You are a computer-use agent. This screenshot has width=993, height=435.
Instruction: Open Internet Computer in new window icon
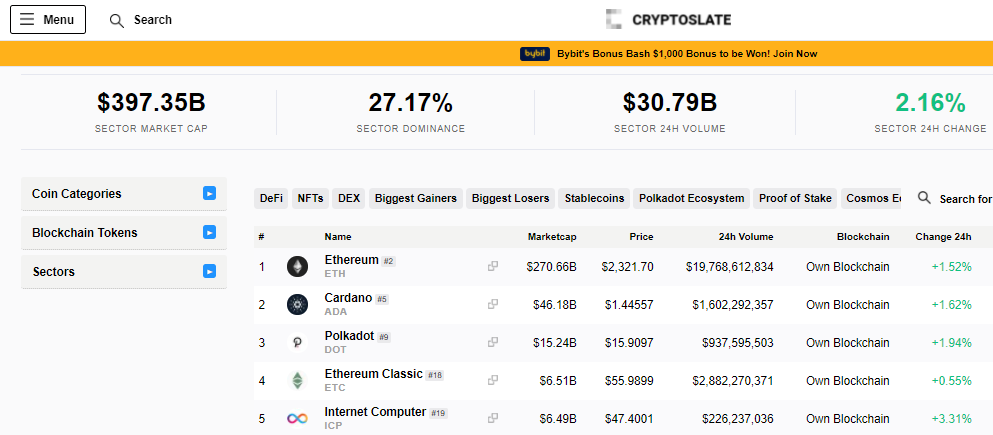coord(493,419)
